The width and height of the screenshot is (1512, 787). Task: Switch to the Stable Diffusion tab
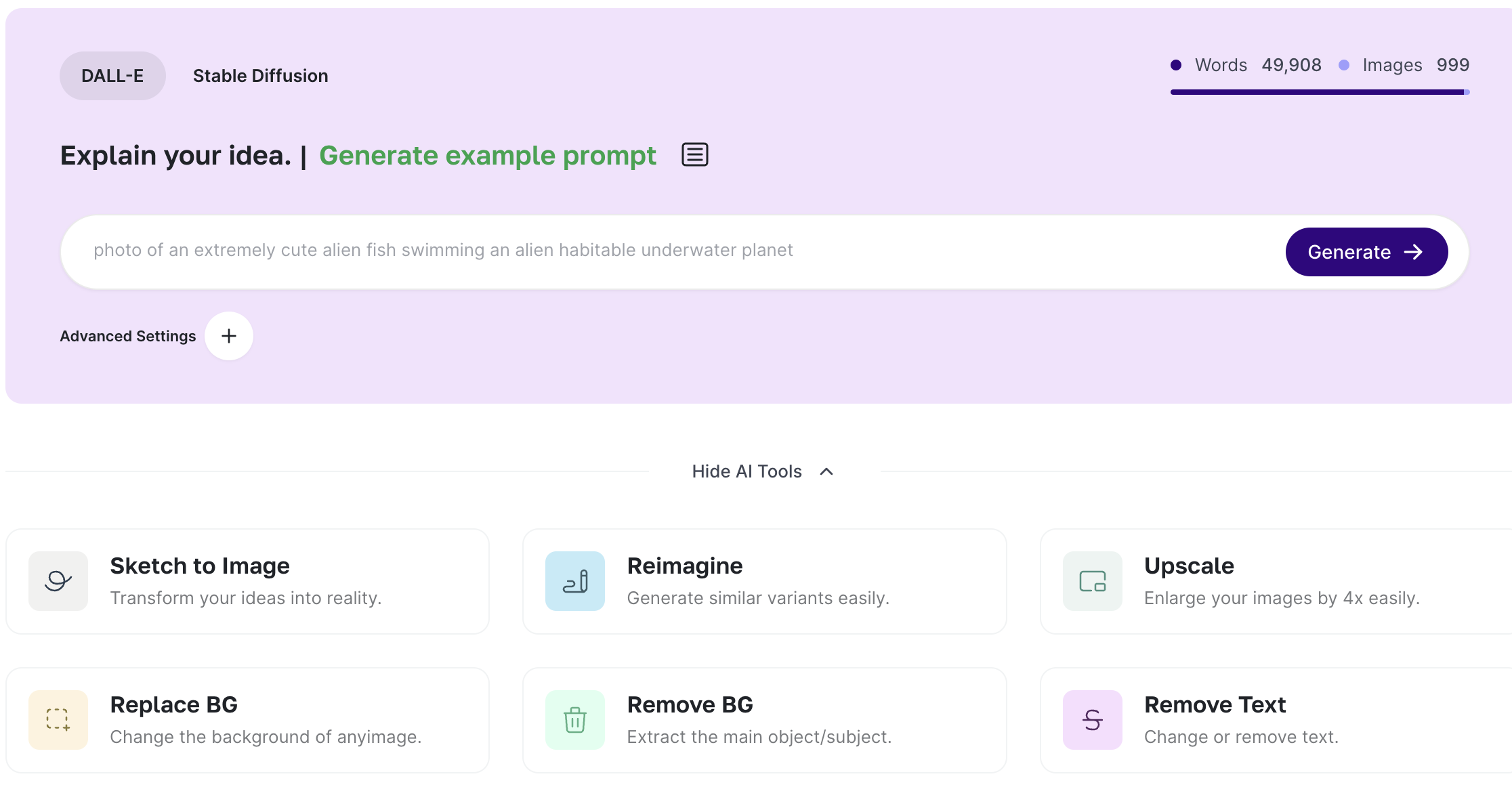(x=260, y=76)
